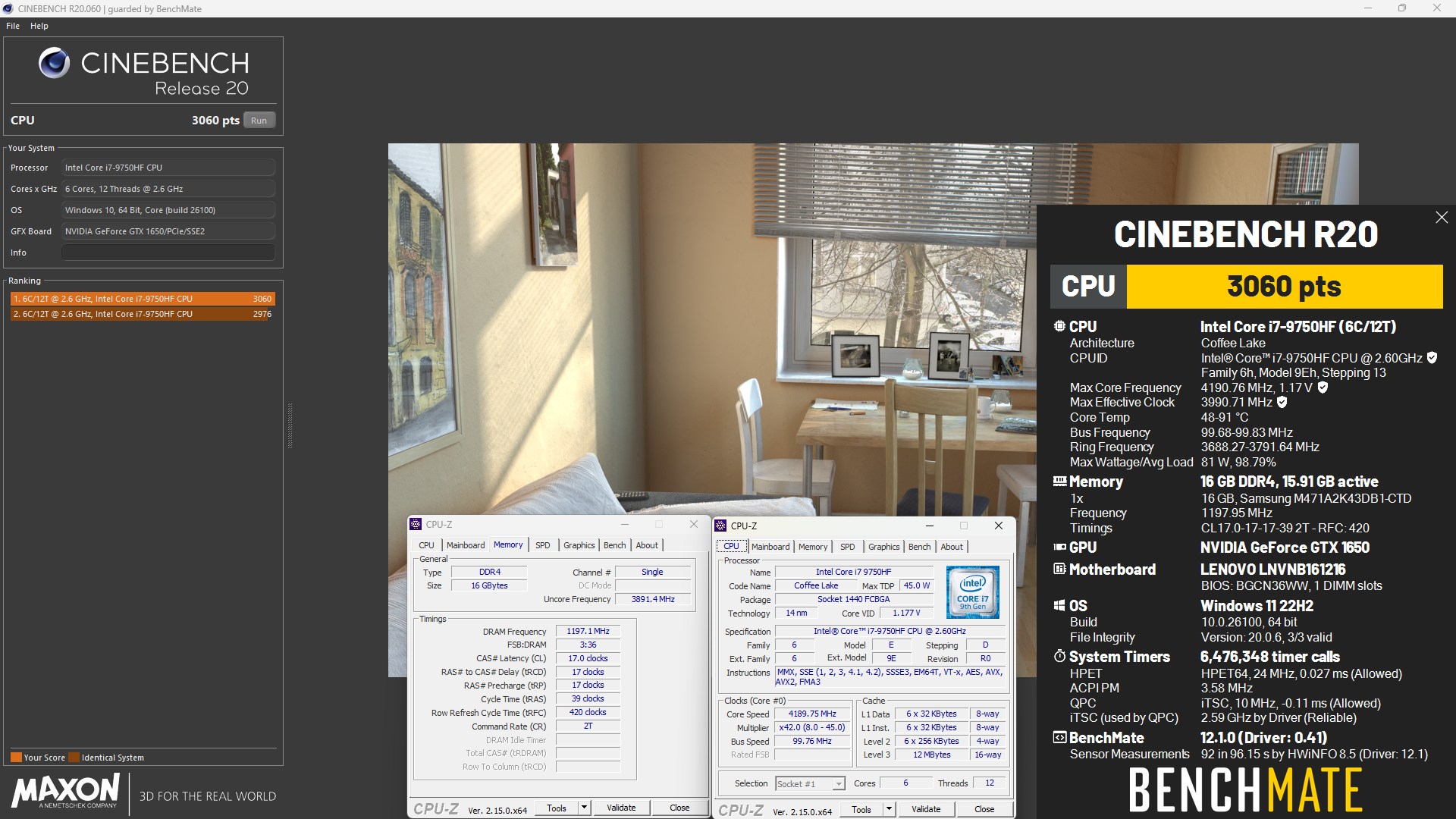1456x819 pixels.
Task: Click Close button in left CPU-Z
Action: click(x=679, y=808)
